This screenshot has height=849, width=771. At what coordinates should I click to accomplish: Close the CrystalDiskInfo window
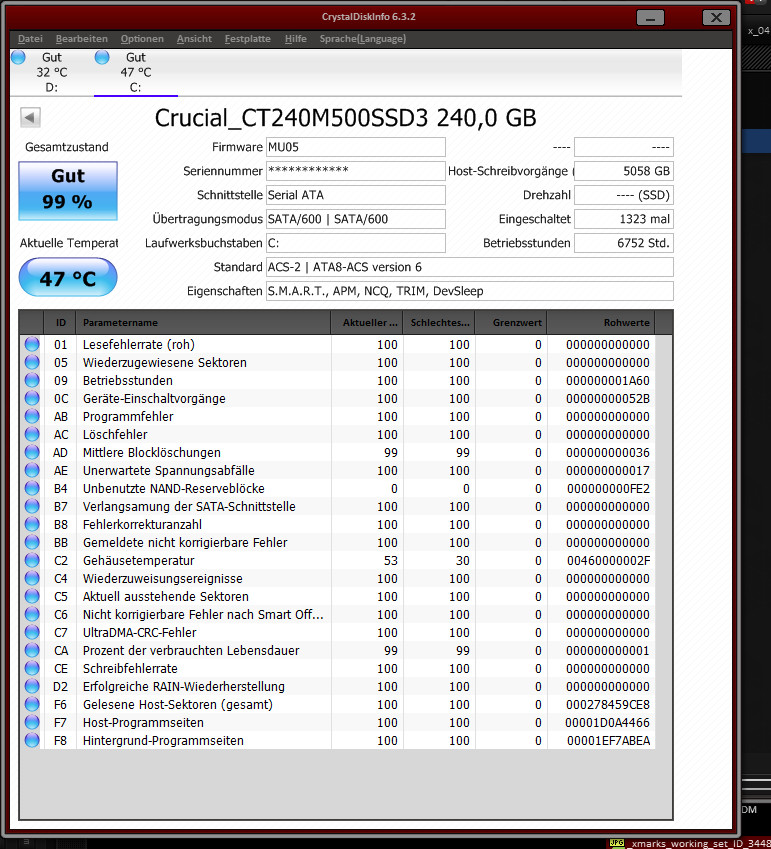[716, 18]
